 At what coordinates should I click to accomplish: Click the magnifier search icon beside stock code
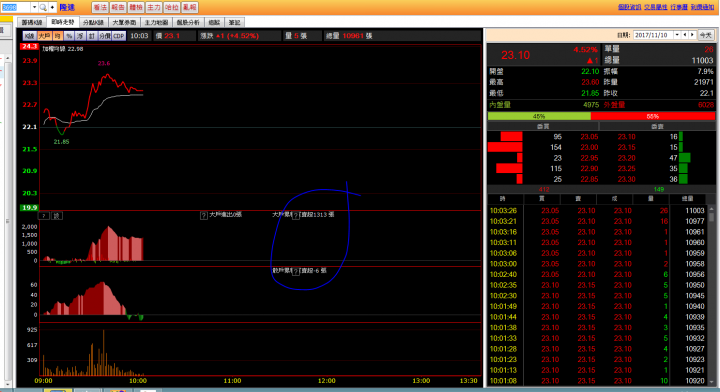(x=43, y=7)
